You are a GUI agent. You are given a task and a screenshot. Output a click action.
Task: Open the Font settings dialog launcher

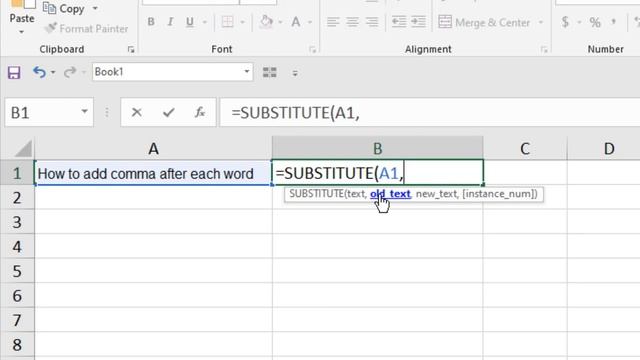pos(313,49)
